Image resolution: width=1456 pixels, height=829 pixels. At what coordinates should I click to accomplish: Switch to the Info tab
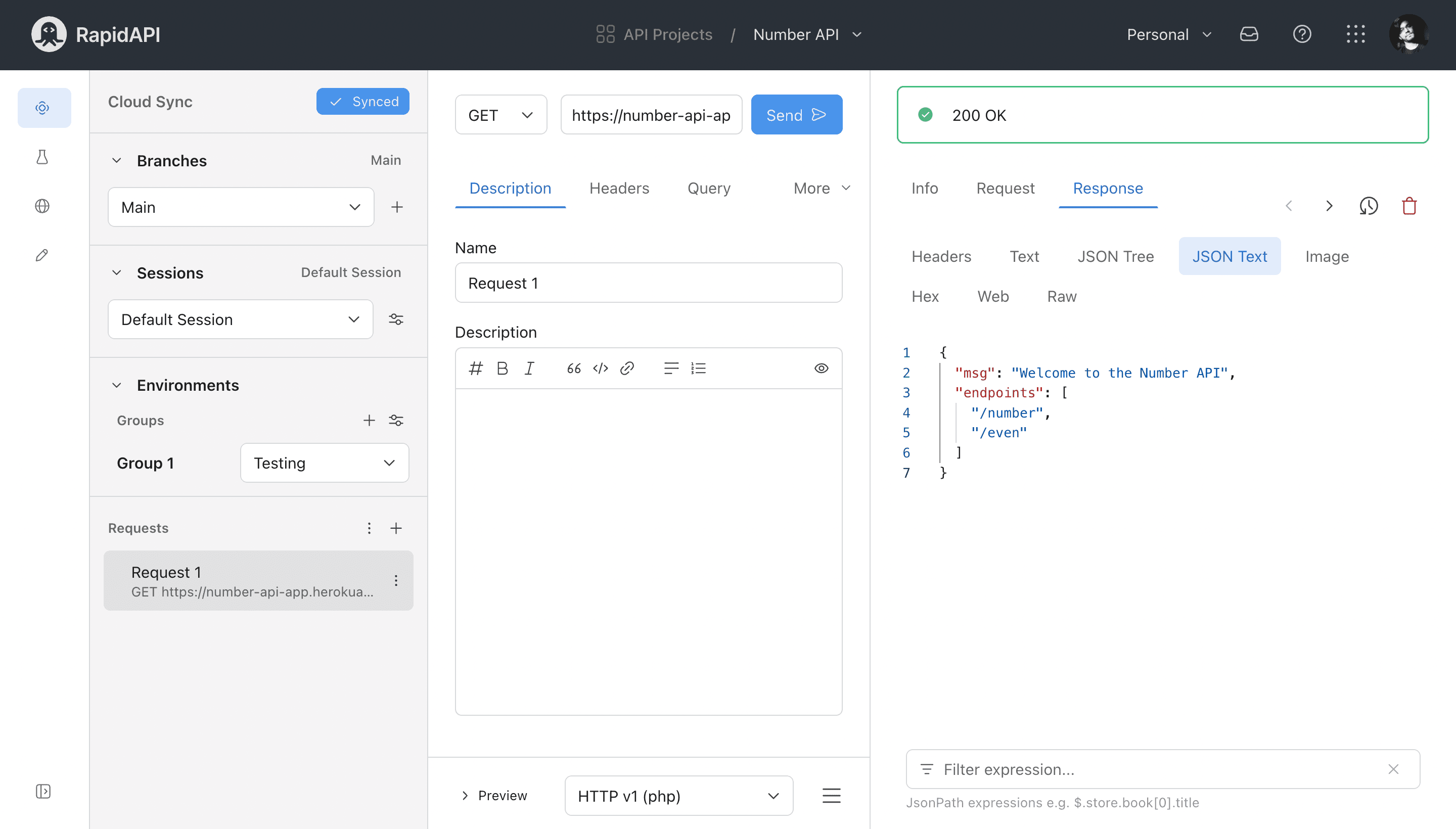(x=924, y=189)
